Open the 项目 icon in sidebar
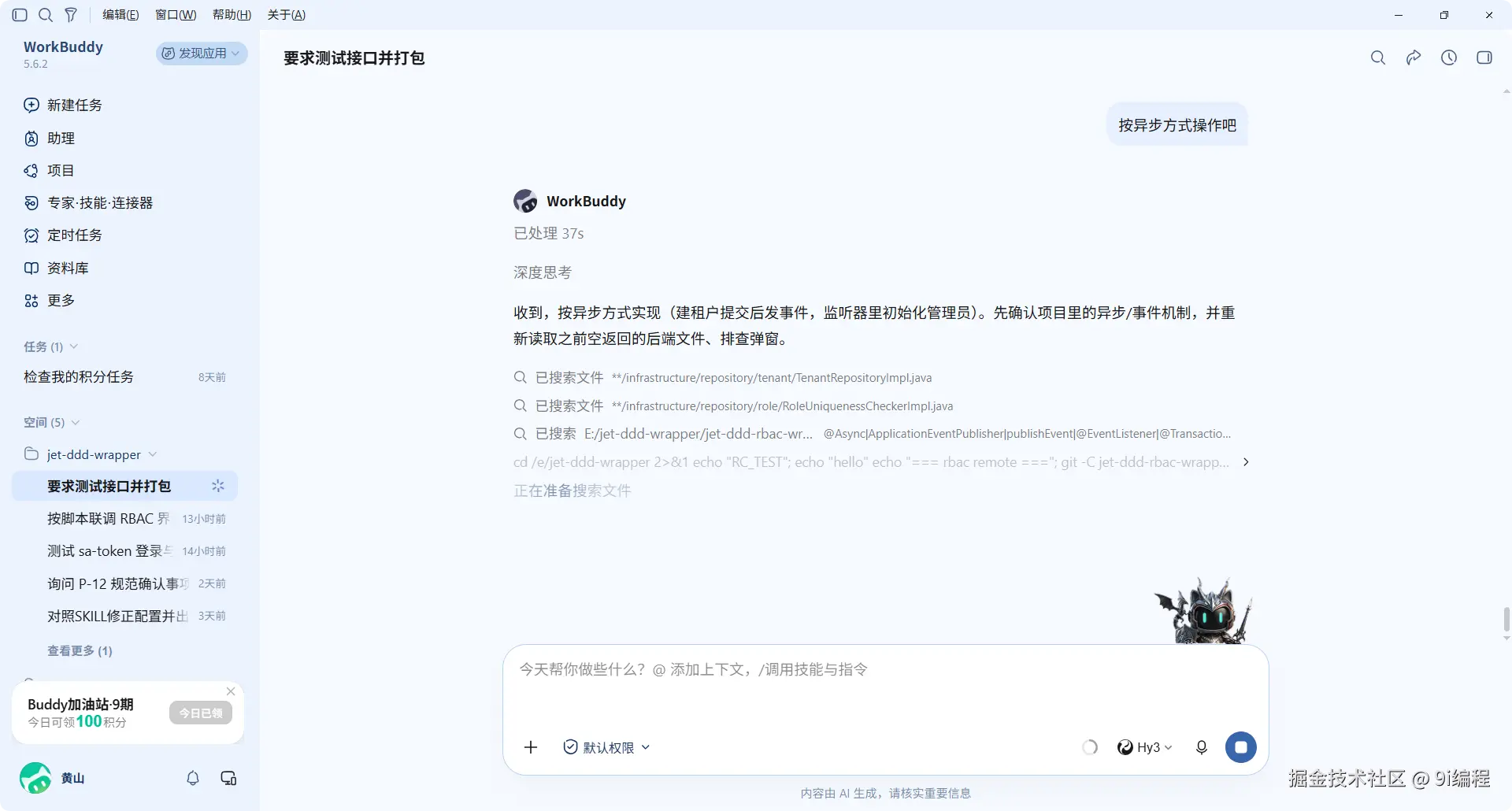The image size is (1512, 811). point(31,171)
